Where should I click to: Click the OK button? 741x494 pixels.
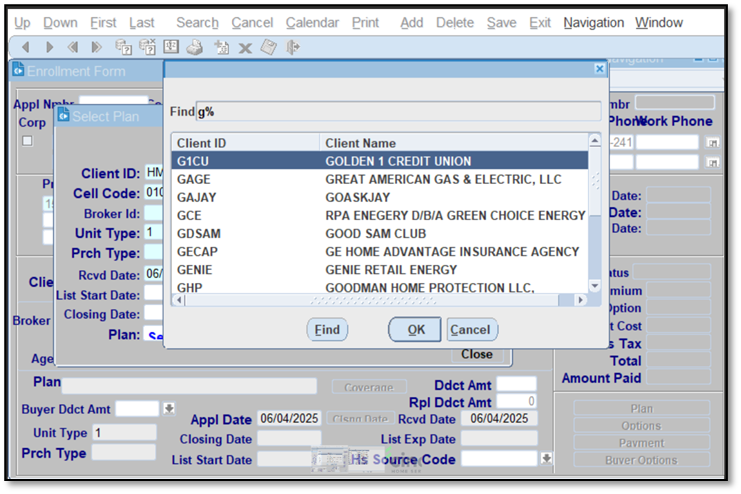pos(415,329)
